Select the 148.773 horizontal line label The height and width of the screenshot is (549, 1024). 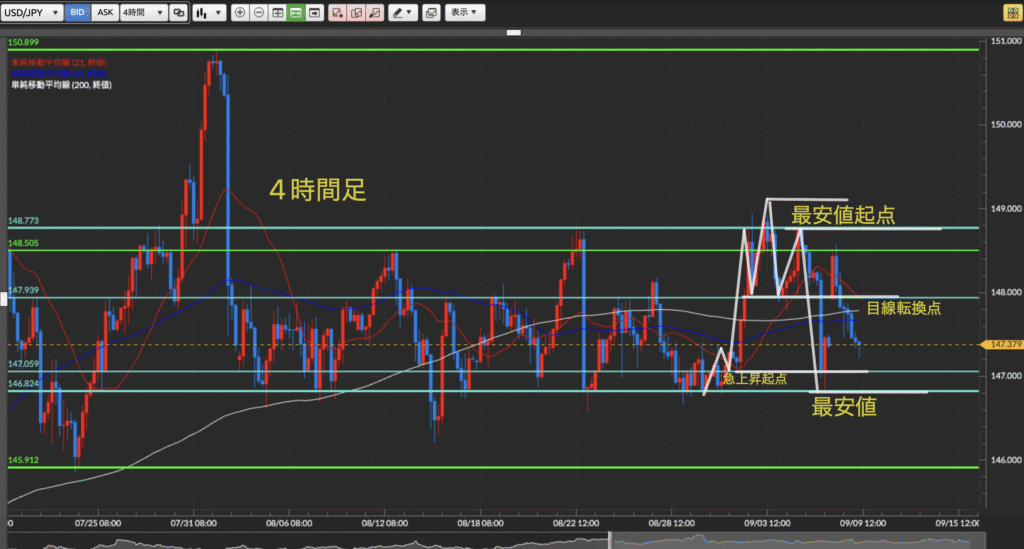tap(24, 221)
